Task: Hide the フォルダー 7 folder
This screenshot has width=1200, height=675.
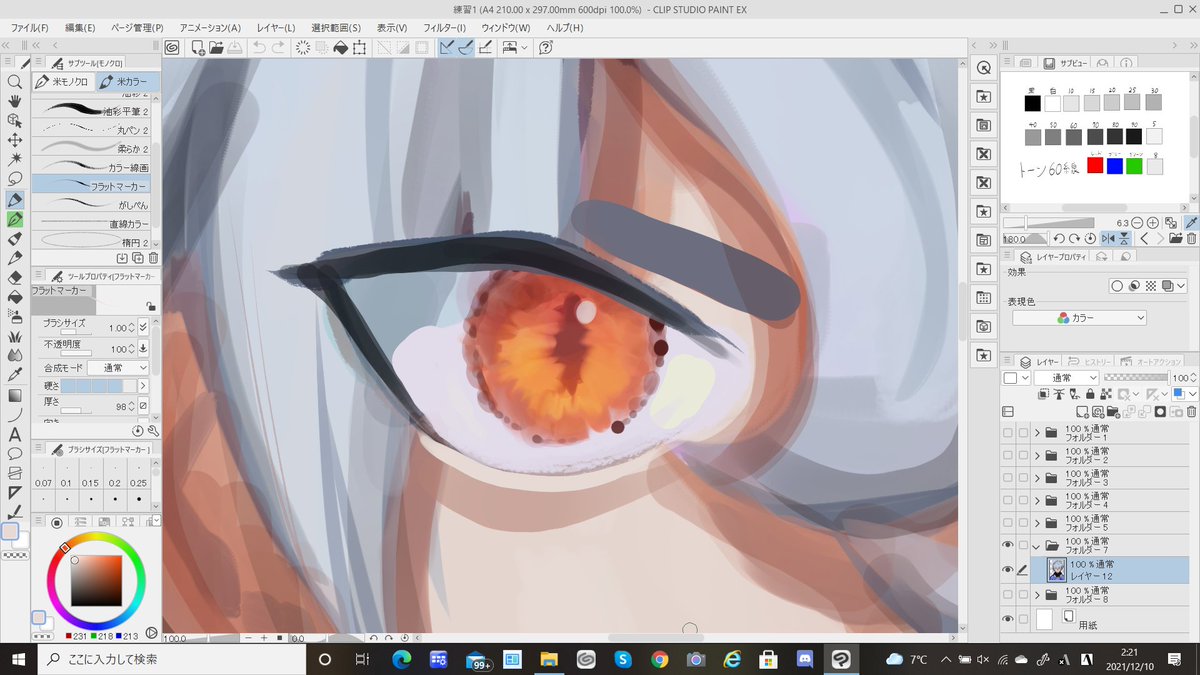Action: (x=1007, y=546)
